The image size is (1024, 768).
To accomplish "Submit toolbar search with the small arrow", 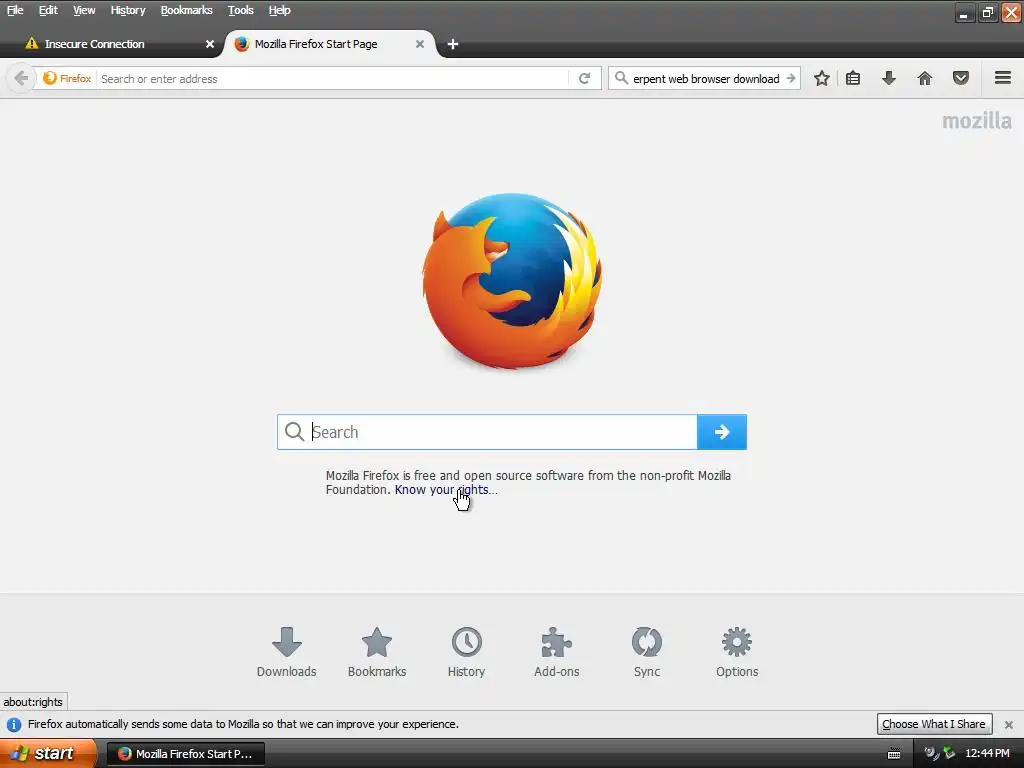I will pos(791,78).
